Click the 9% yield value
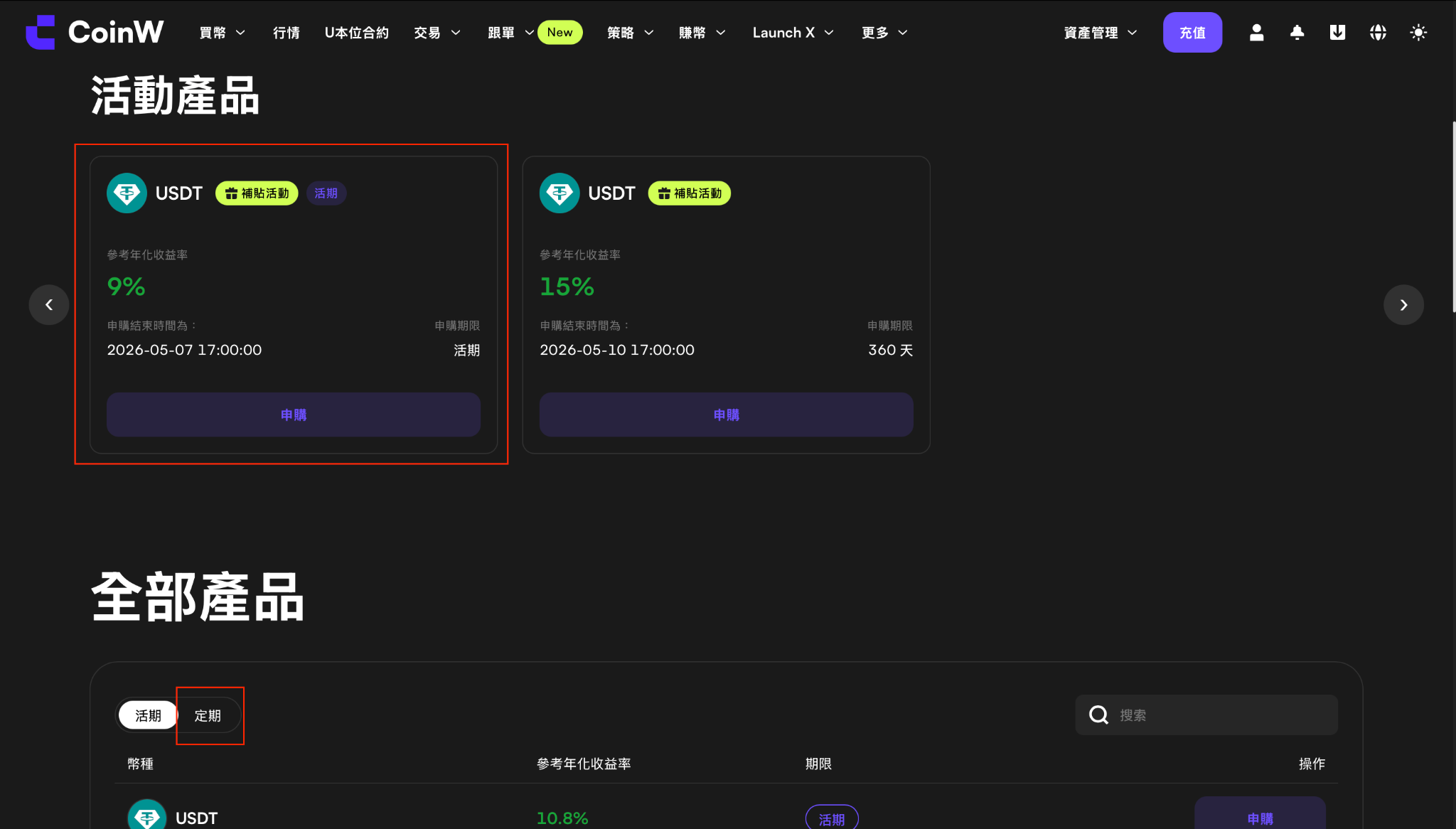The image size is (1456, 829). [x=127, y=287]
